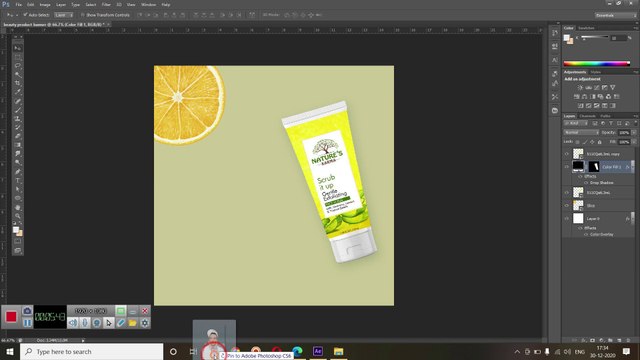Click the recorder camera snapshot icon
640x360 pixels.
(x=27, y=311)
